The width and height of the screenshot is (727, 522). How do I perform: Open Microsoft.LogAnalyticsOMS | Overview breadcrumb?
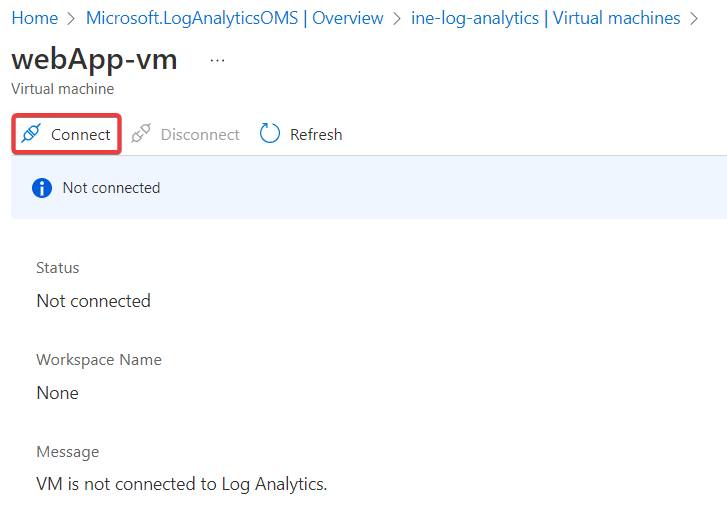pos(234,18)
